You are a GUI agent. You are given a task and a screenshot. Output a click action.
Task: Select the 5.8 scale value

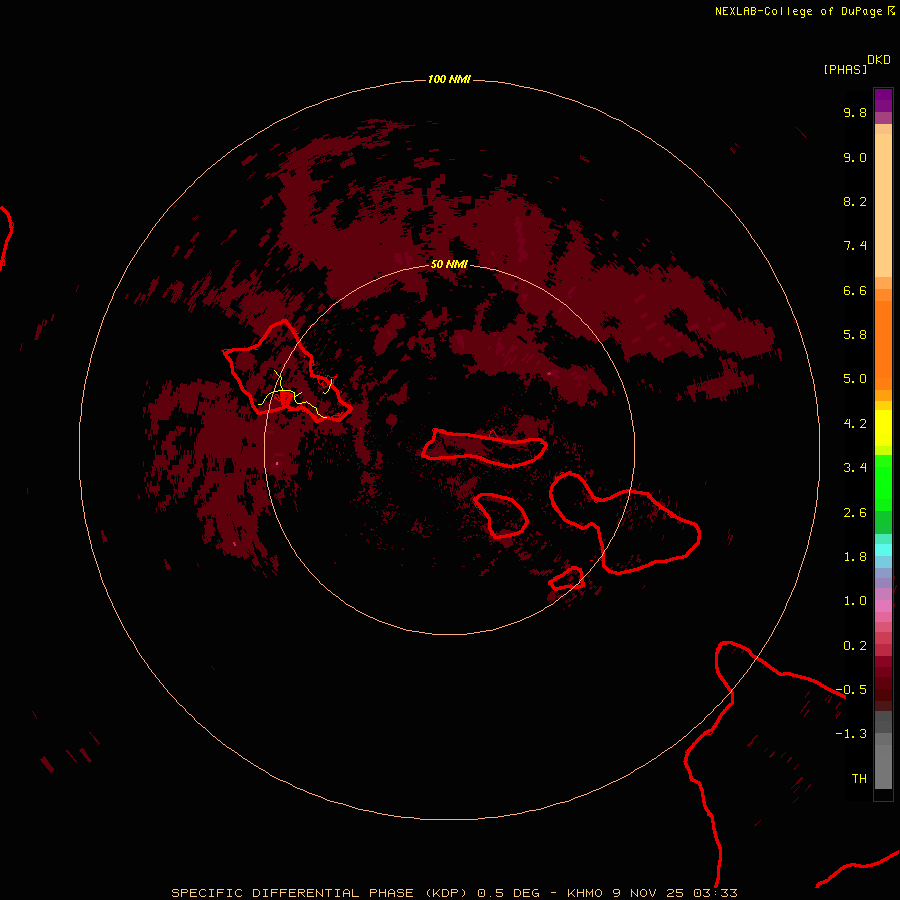[x=855, y=335]
